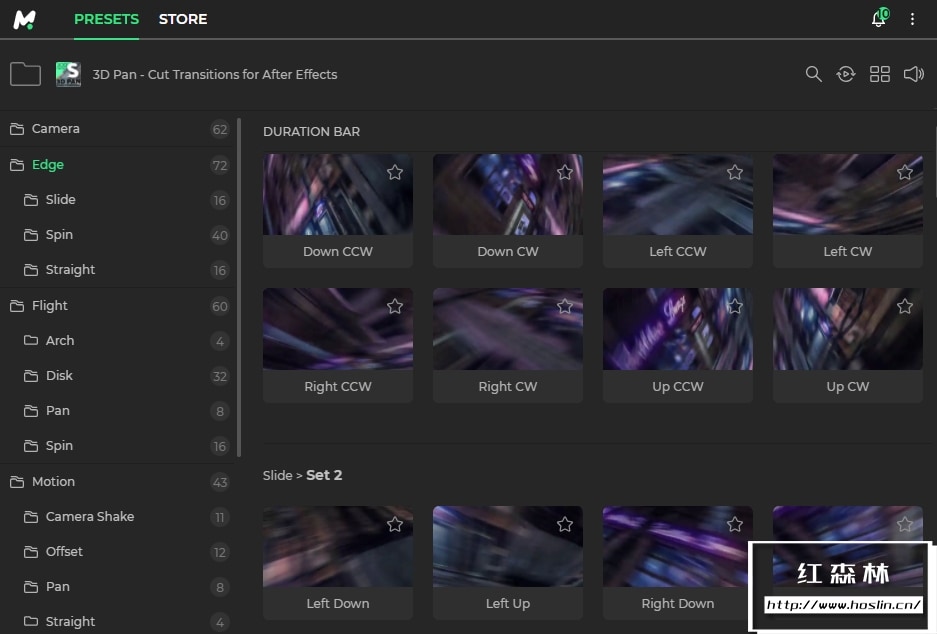Open the Slide subfolder under Edge
This screenshot has height=634, width=937.
pos(118,200)
